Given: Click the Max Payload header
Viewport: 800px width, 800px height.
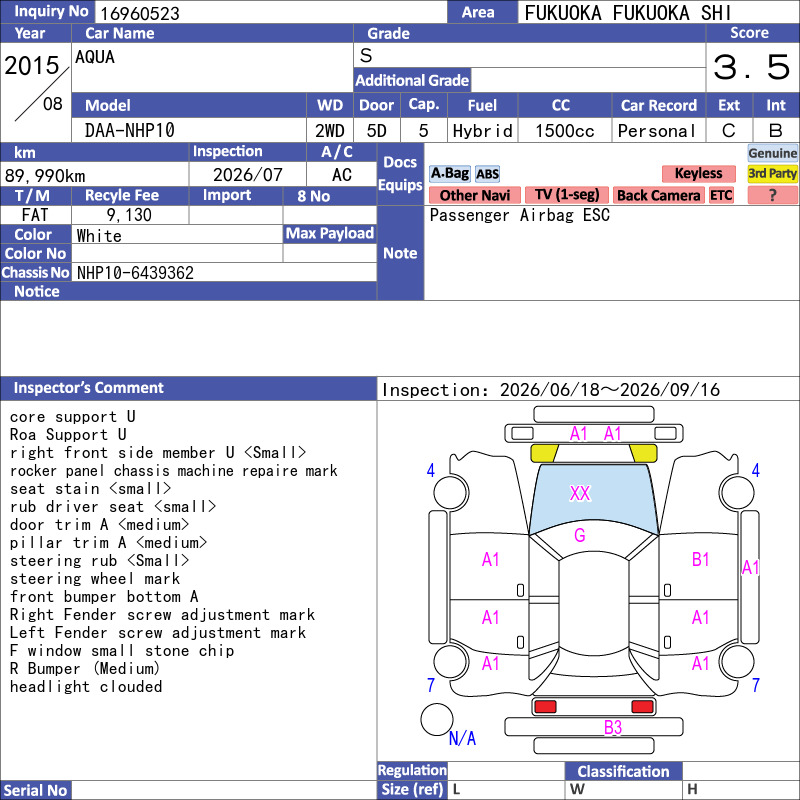Looking at the screenshot, I should 330,234.
